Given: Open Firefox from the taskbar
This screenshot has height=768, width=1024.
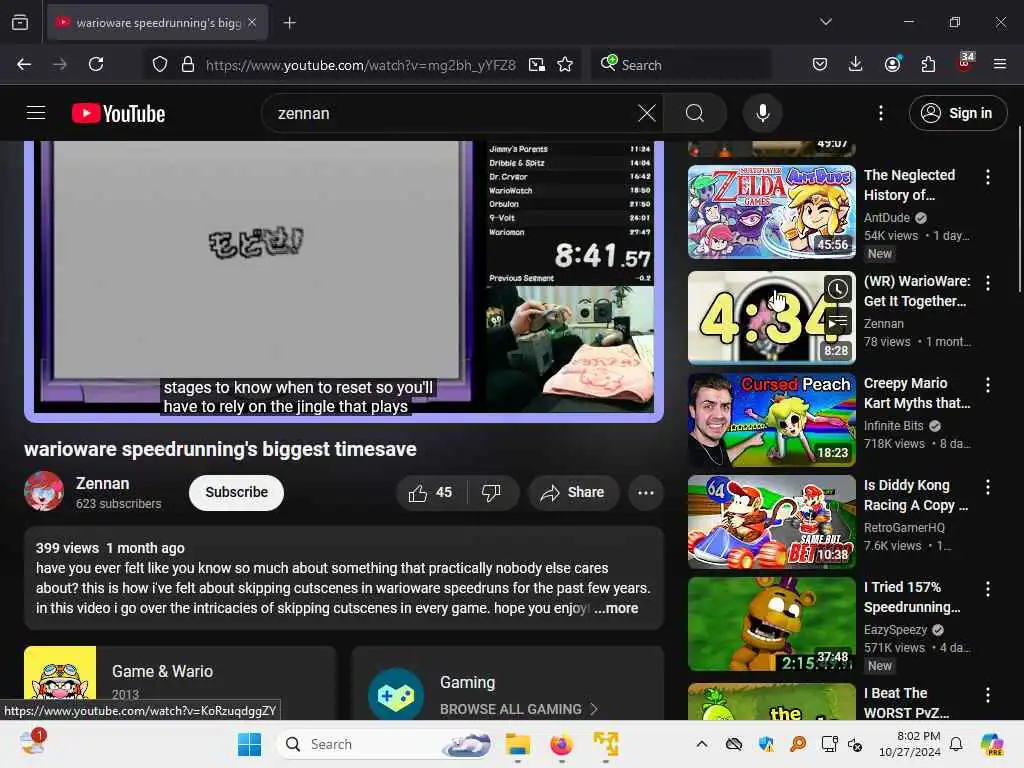Looking at the screenshot, I should tap(561, 744).
